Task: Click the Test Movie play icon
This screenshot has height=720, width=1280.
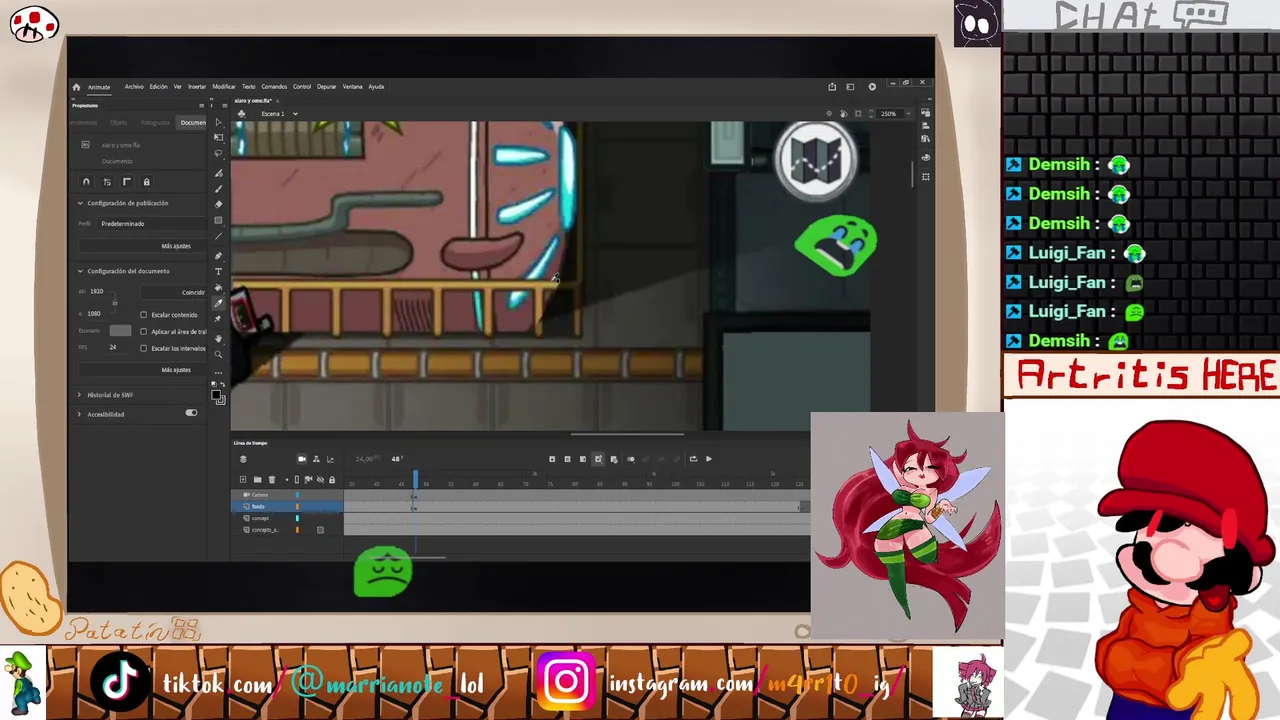Action: pyautogui.click(x=872, y=87)
